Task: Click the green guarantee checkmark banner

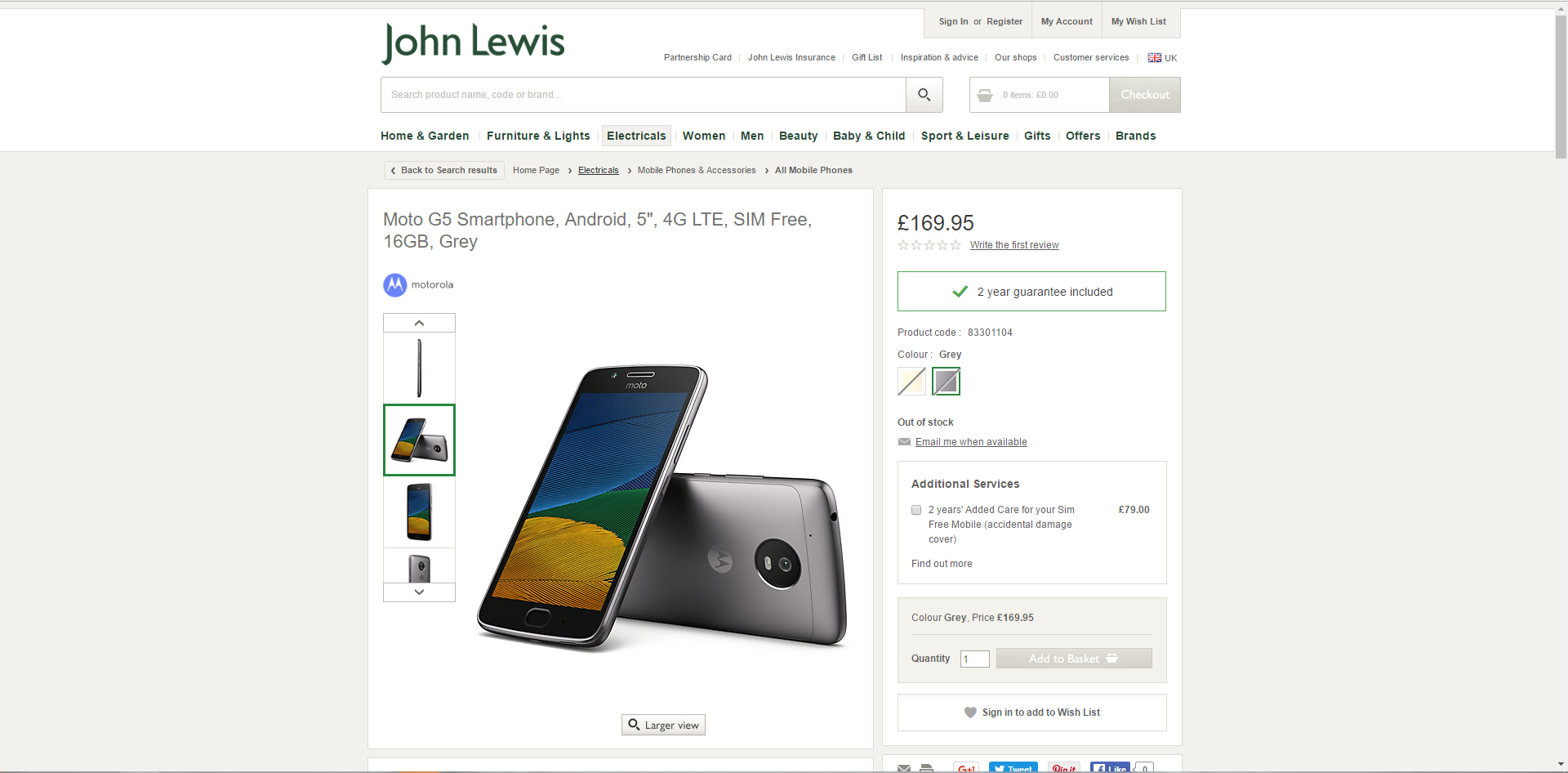Action: pos(1031,292)
